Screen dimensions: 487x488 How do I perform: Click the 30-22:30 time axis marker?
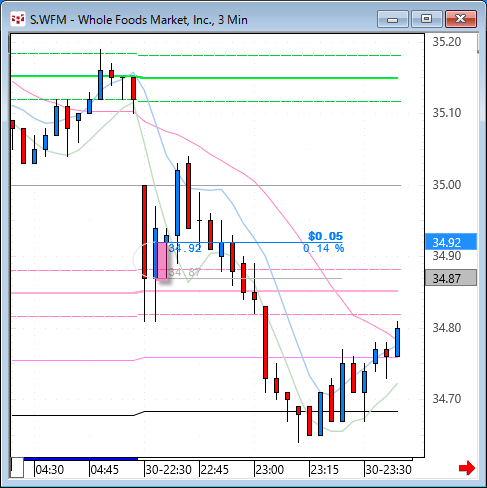click(x=169, y=470)
